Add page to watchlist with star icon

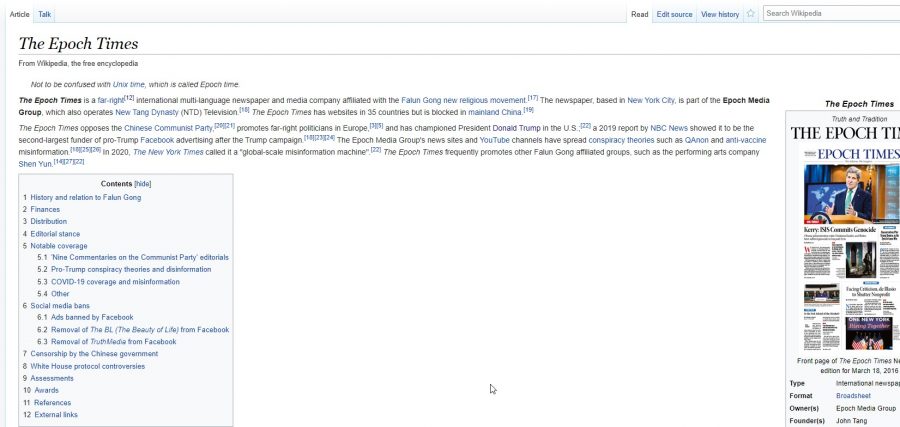coord(750,14)
